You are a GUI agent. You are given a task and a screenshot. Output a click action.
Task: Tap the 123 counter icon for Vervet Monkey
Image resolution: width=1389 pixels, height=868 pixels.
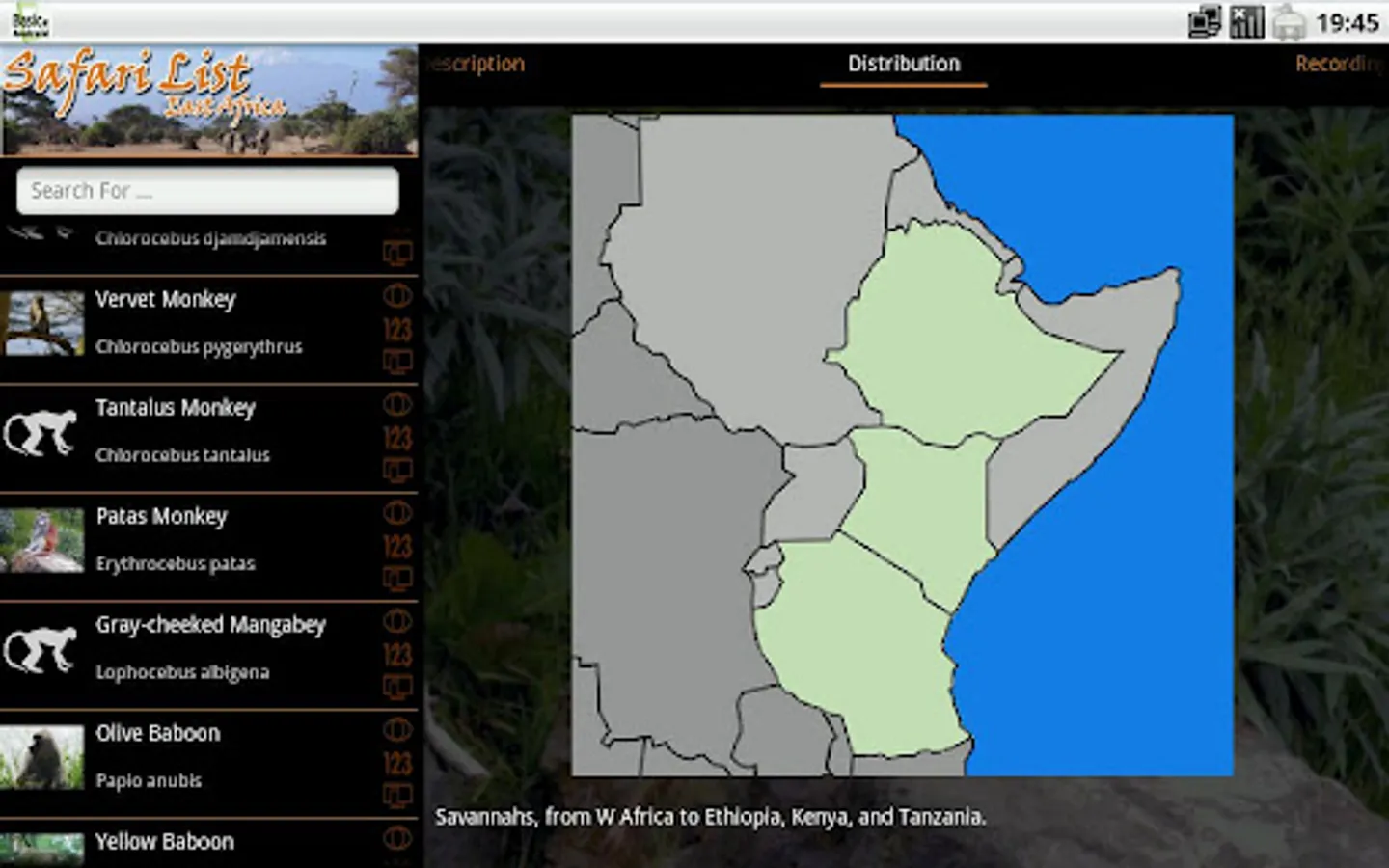(397, 330)
